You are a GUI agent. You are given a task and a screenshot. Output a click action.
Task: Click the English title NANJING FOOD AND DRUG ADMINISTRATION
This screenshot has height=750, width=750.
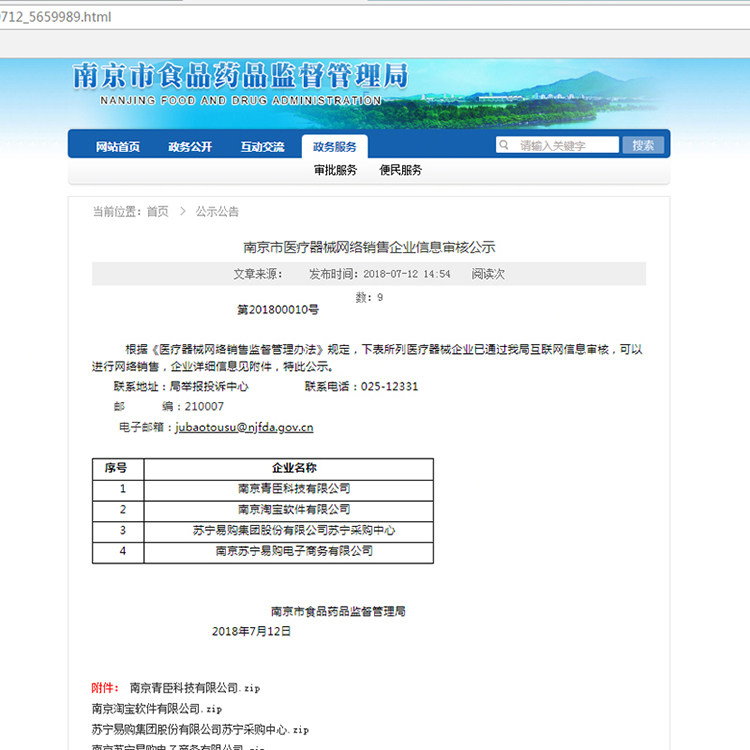pyautogui.click(x=241, y=100)
